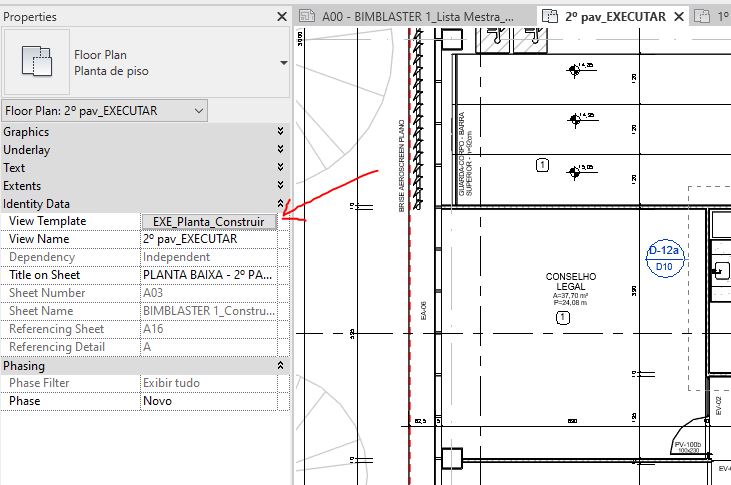Select the Phase Filter value Exibir tudo
731x485 pixels.
coord(209,383)
